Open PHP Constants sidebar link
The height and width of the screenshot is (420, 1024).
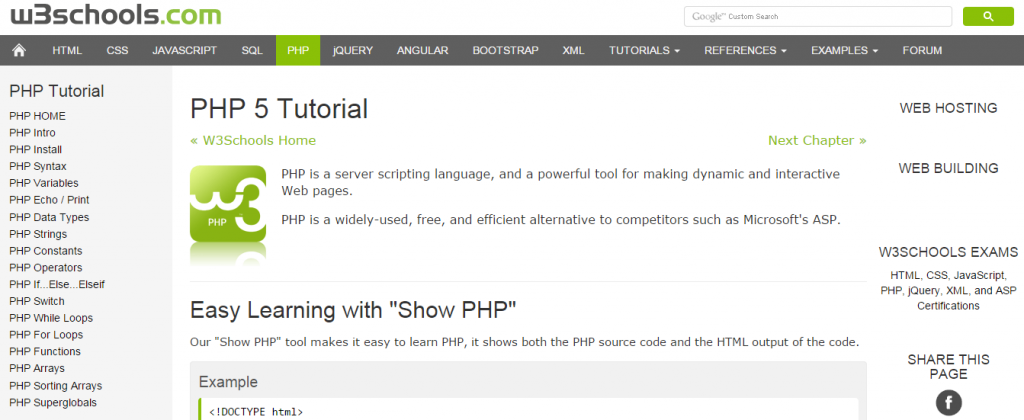coord(46,251)
